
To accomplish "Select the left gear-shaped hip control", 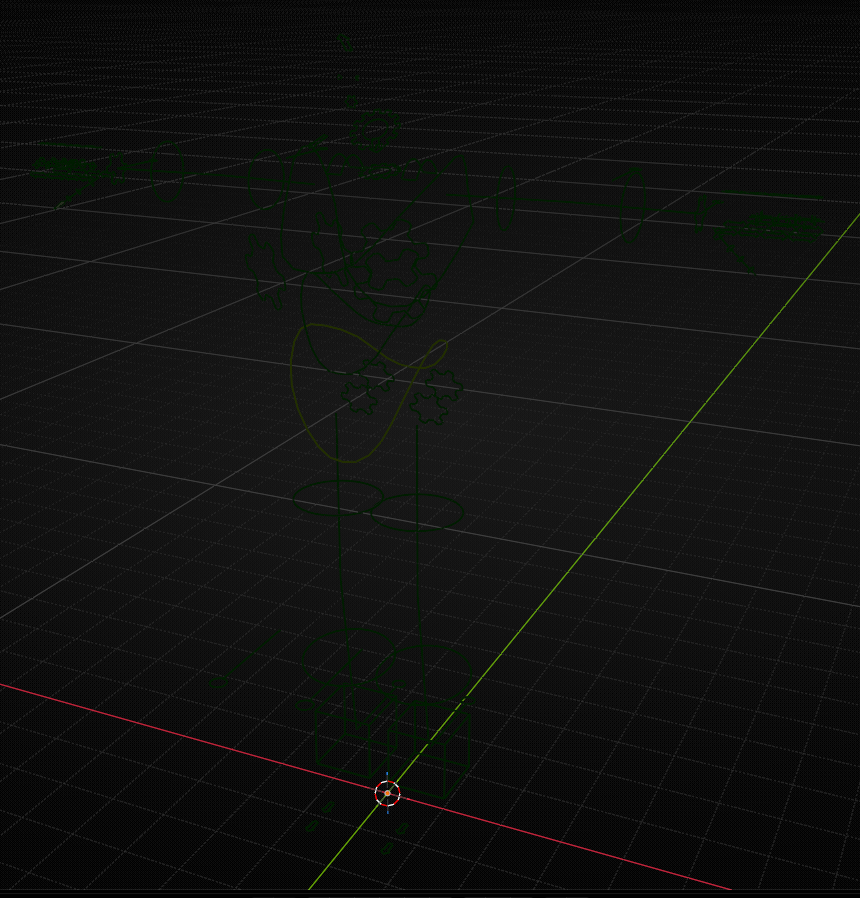I will [x=367, y=388].
